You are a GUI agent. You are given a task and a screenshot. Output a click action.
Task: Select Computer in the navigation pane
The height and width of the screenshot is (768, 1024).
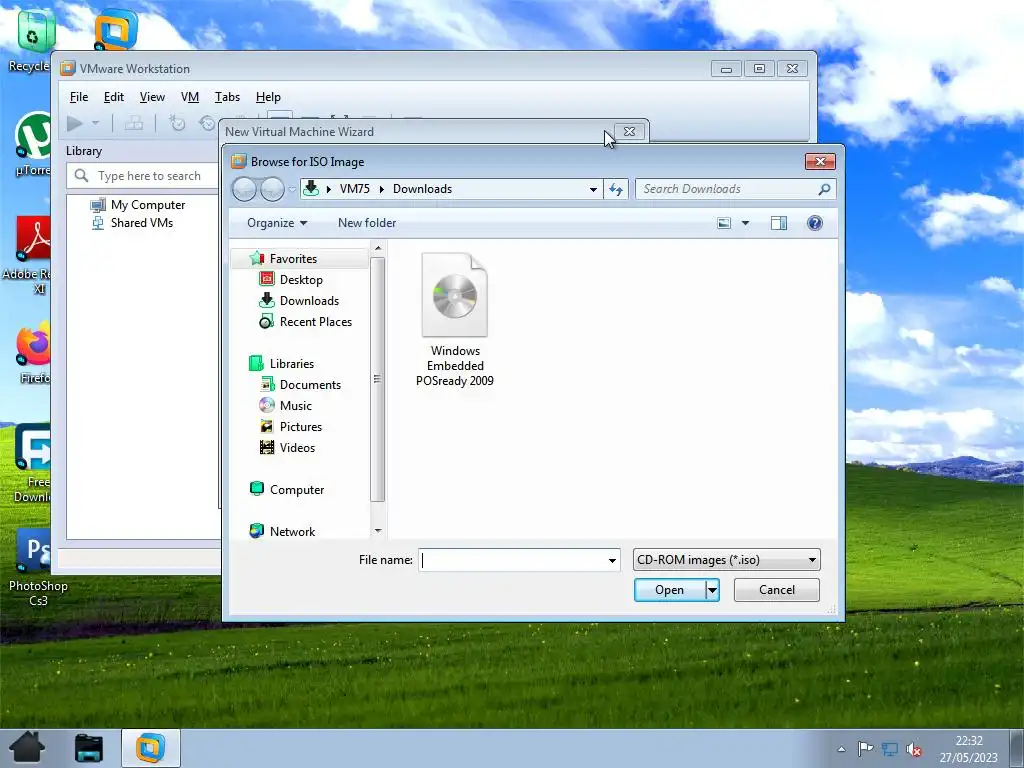296,490
